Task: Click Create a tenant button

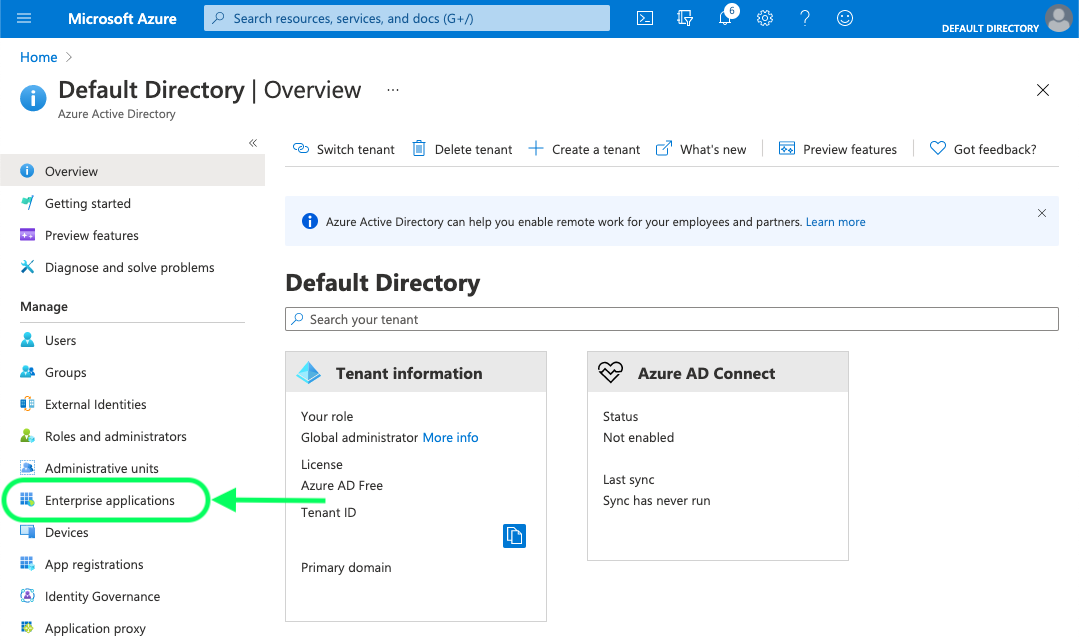Action: (x=584, y=149)
